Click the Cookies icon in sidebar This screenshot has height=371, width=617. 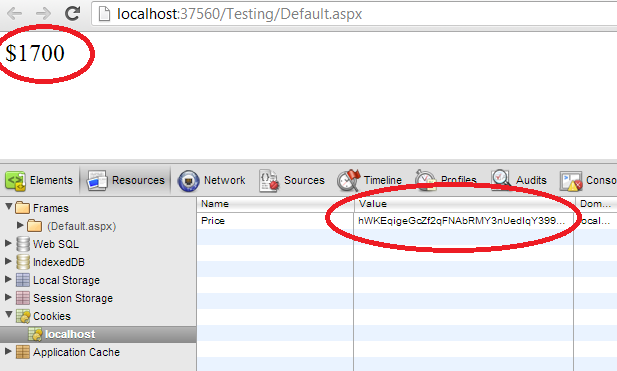pyautogui.click(x=23, y=316)
